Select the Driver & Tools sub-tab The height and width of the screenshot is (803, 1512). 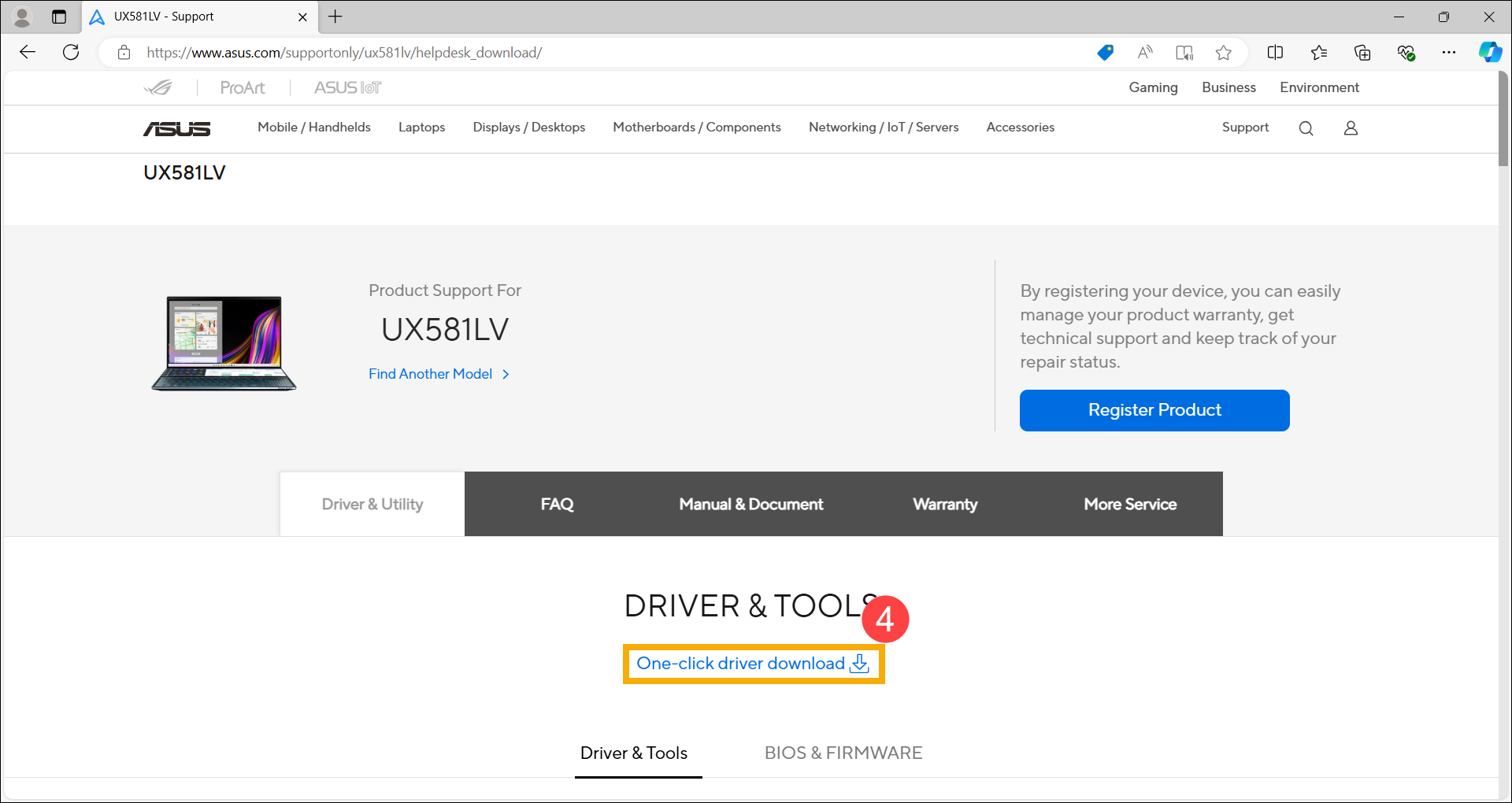click(634, 753)
